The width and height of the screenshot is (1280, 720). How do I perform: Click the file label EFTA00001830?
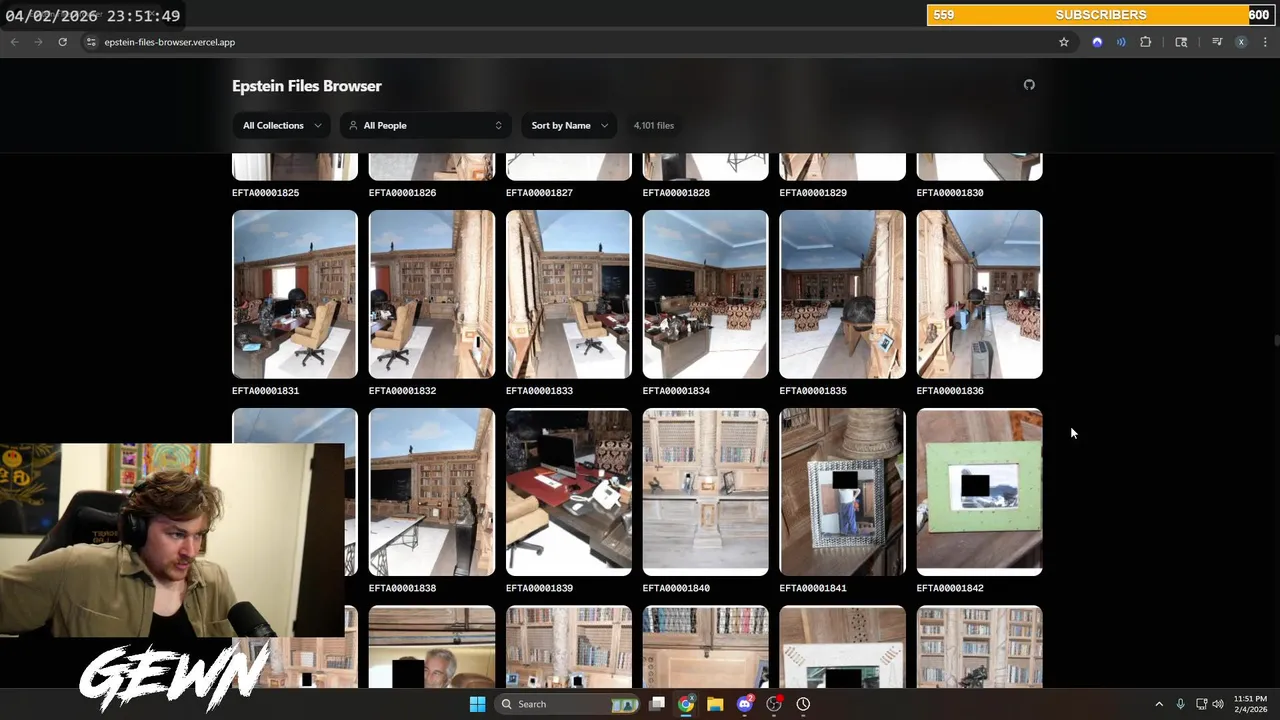click(x=950, y=193)
